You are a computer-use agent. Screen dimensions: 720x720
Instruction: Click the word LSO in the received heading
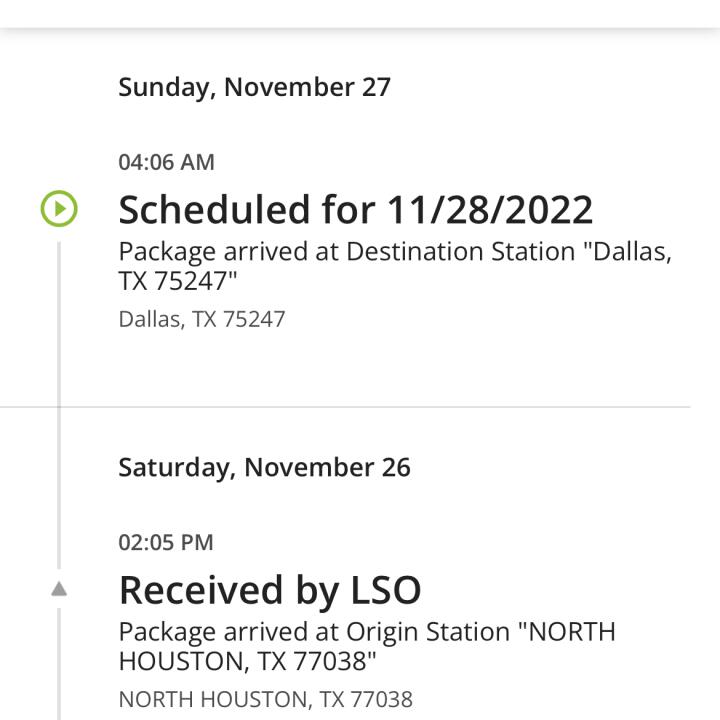click(x=385, y=590)
